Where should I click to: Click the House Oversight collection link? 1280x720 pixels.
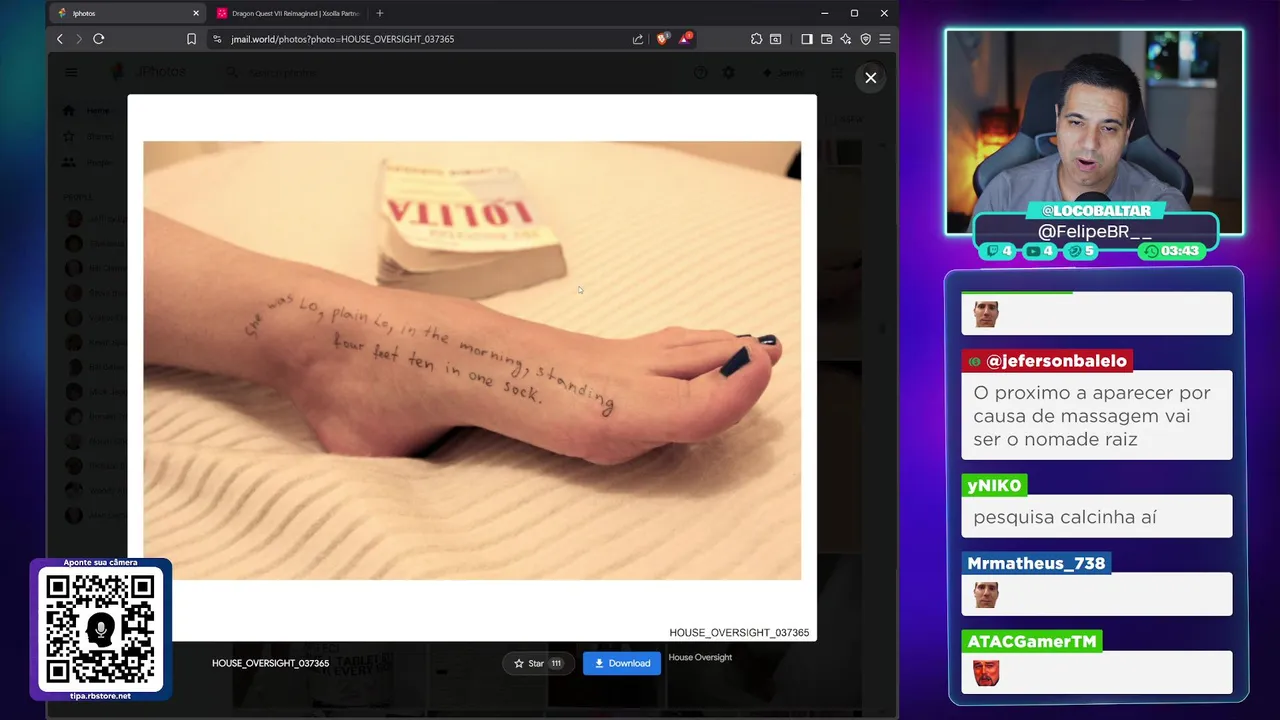[x=700, y=657]
